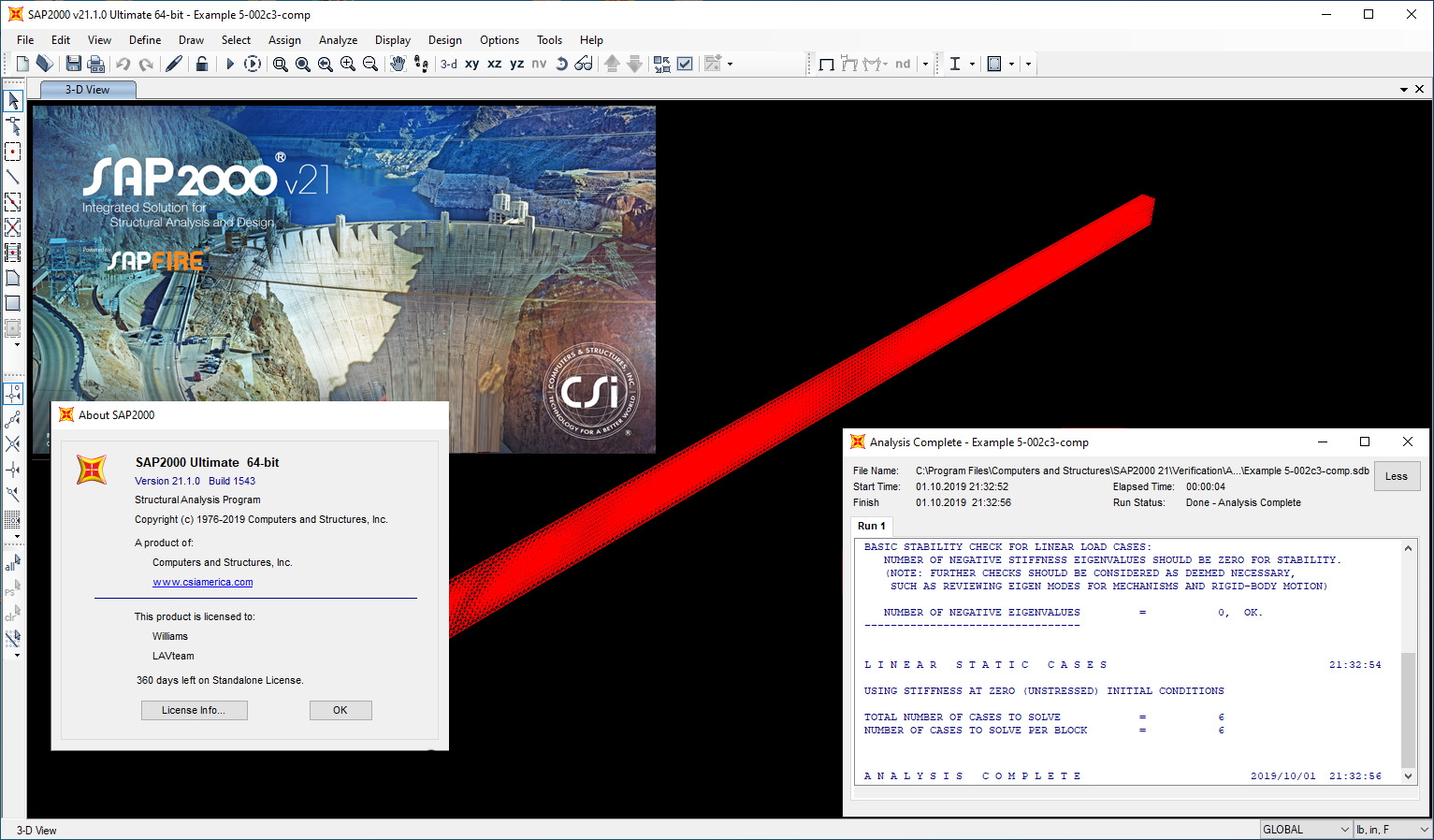Click the Restore Previous Zoom icon

325,64
